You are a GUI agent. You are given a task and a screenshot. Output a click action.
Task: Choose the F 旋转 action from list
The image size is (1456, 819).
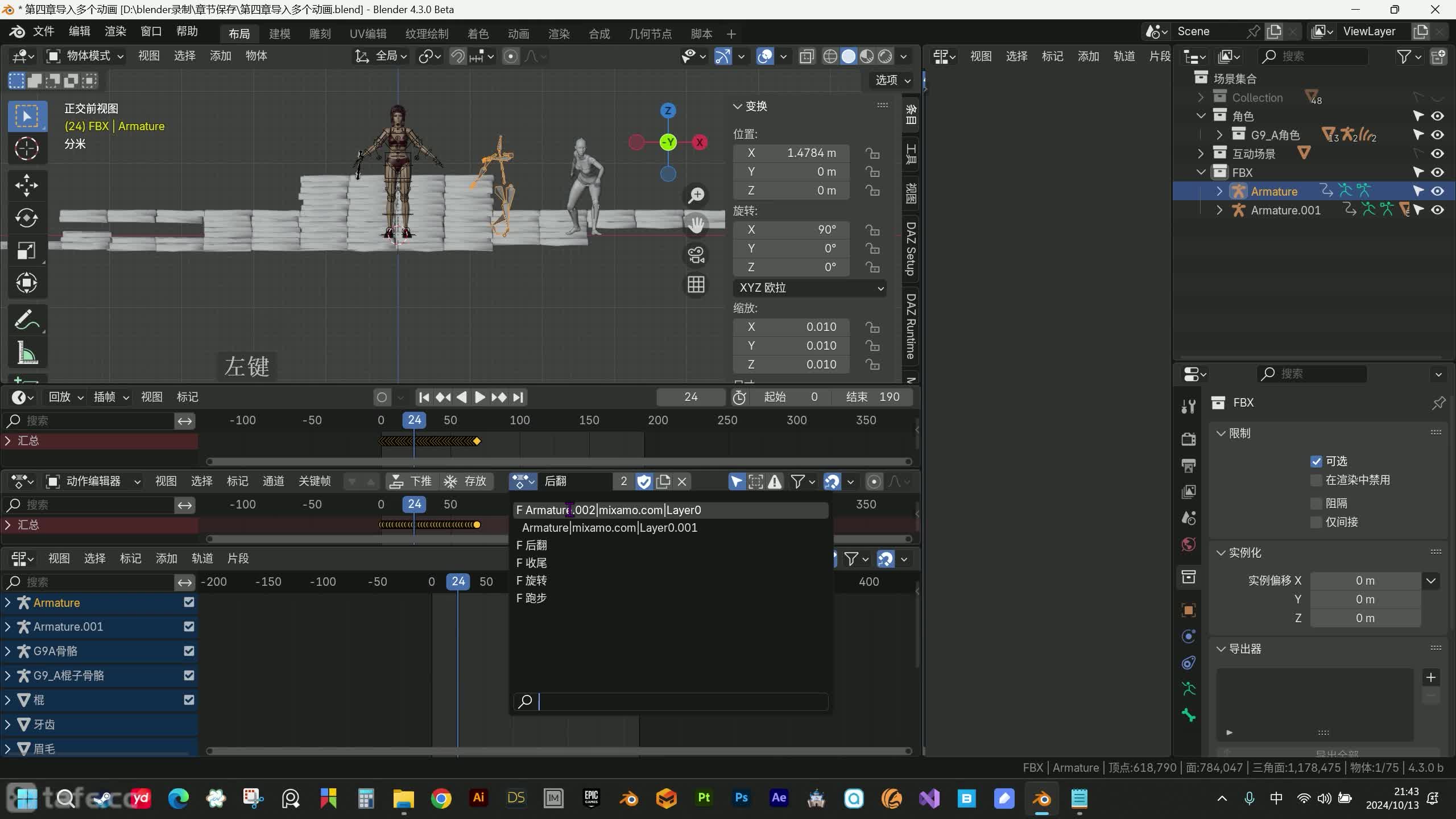(x=670, y=581)
